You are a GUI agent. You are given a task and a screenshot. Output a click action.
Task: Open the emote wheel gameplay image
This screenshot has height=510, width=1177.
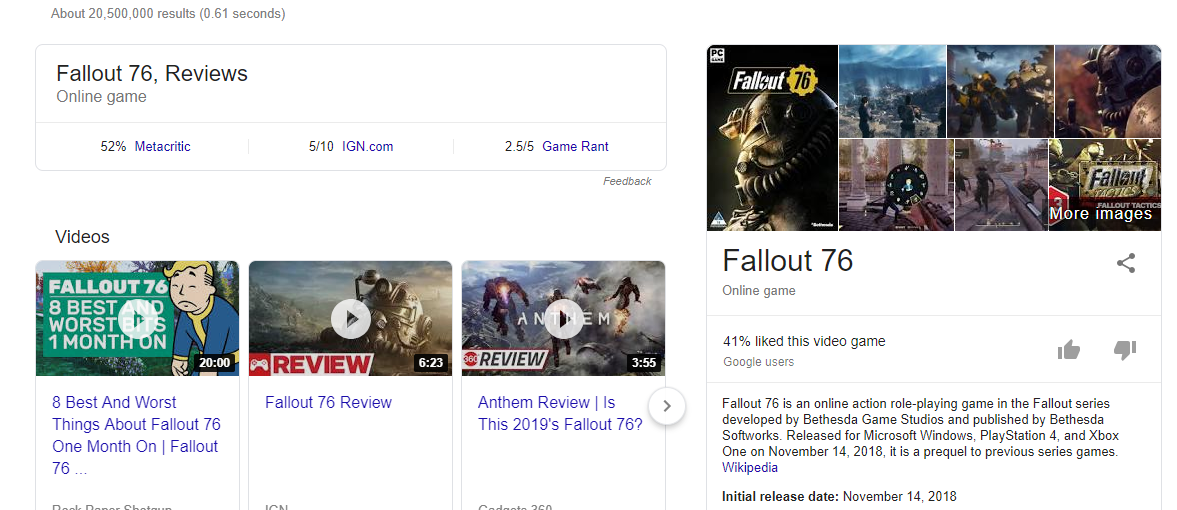tap(896, 185)
